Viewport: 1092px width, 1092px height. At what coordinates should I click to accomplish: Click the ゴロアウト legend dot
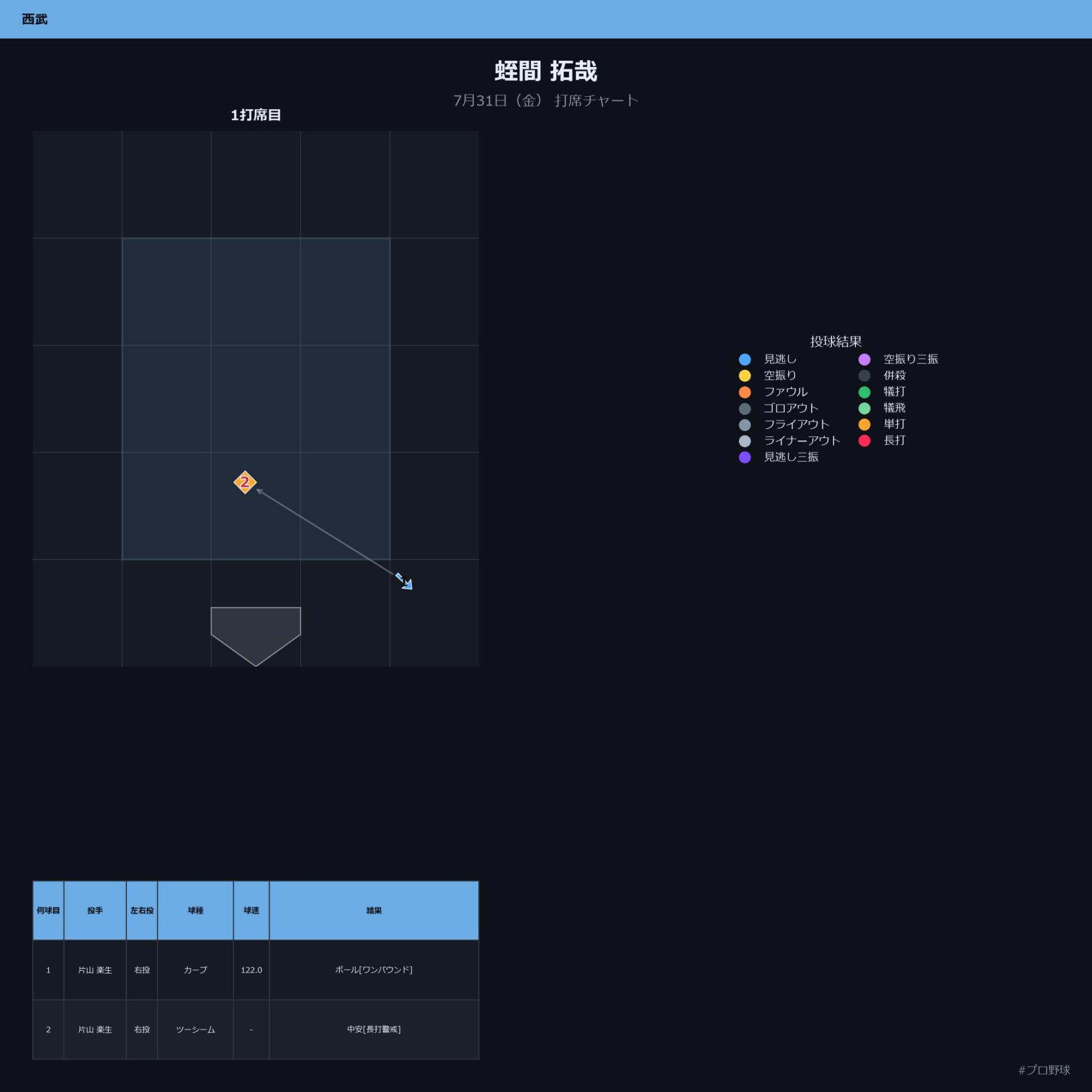[744, 408]
